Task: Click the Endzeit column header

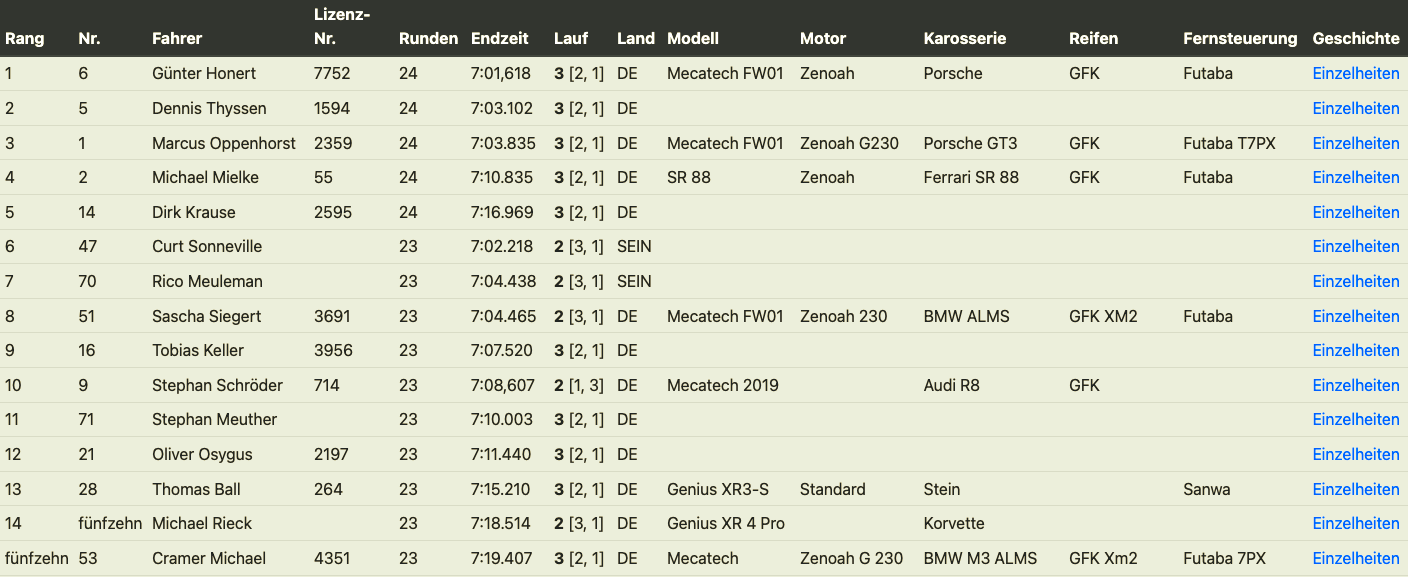Action: pos(500,38)
